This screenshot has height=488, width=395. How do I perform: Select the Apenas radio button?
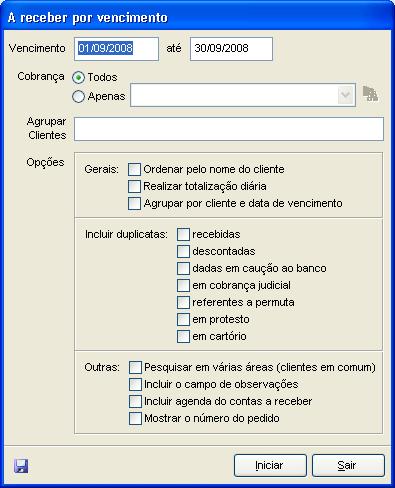[x=78, y=97]
